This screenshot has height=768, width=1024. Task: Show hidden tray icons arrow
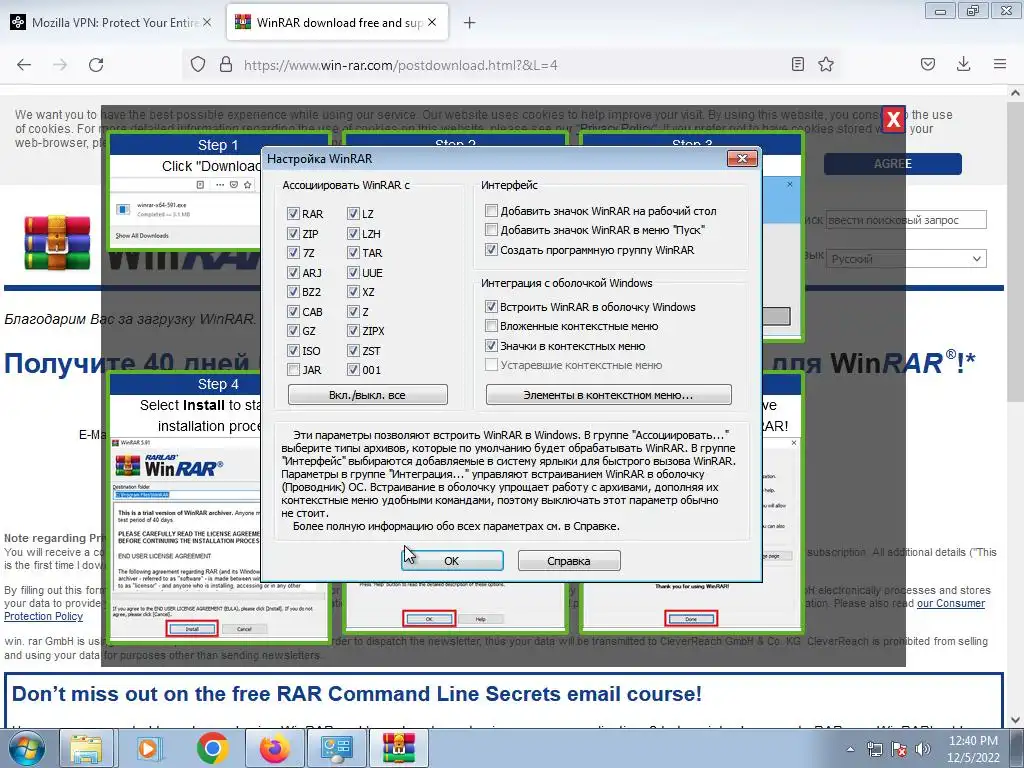(850, 749)
